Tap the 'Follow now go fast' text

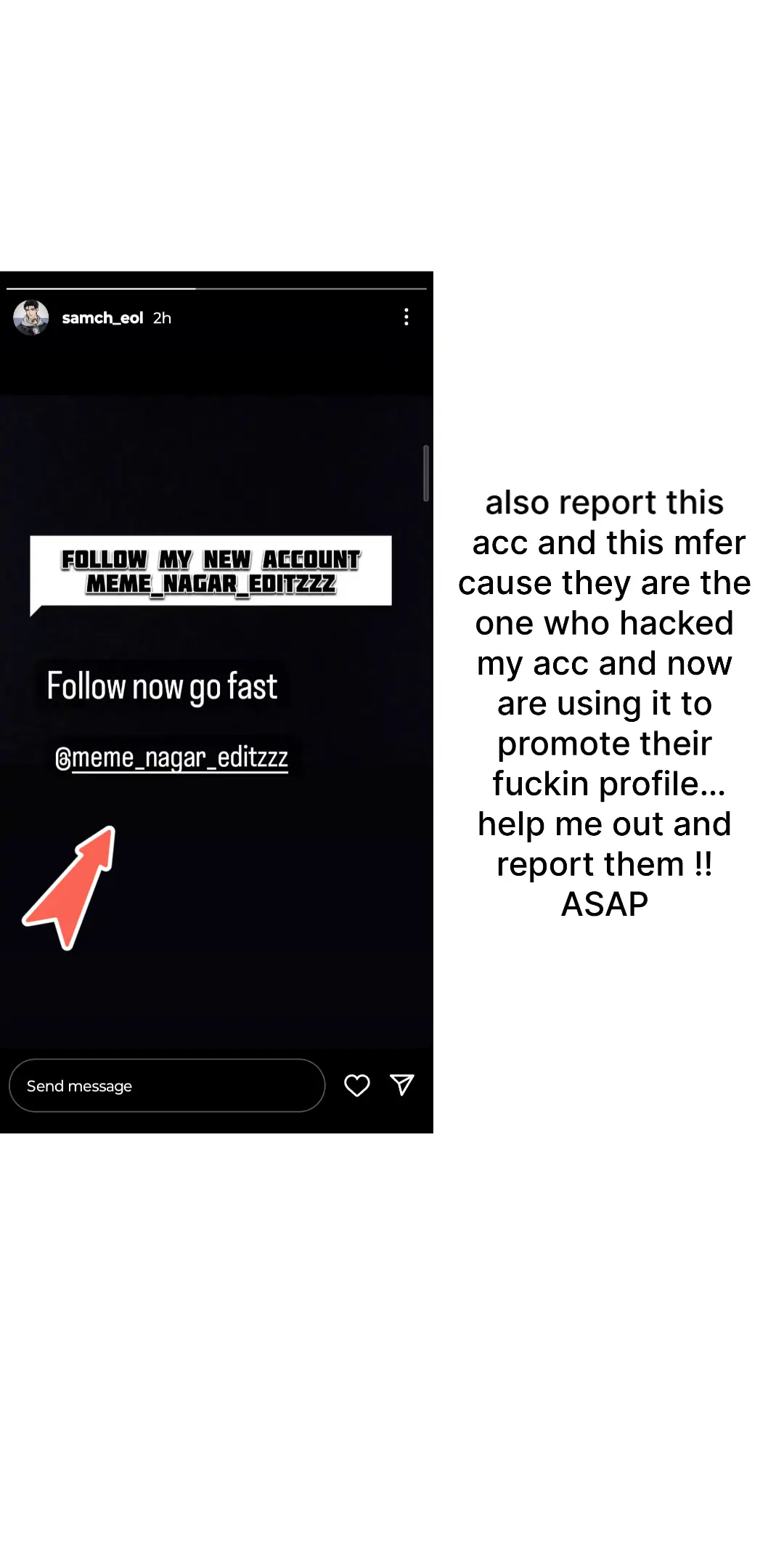click(x=163, y=686)
